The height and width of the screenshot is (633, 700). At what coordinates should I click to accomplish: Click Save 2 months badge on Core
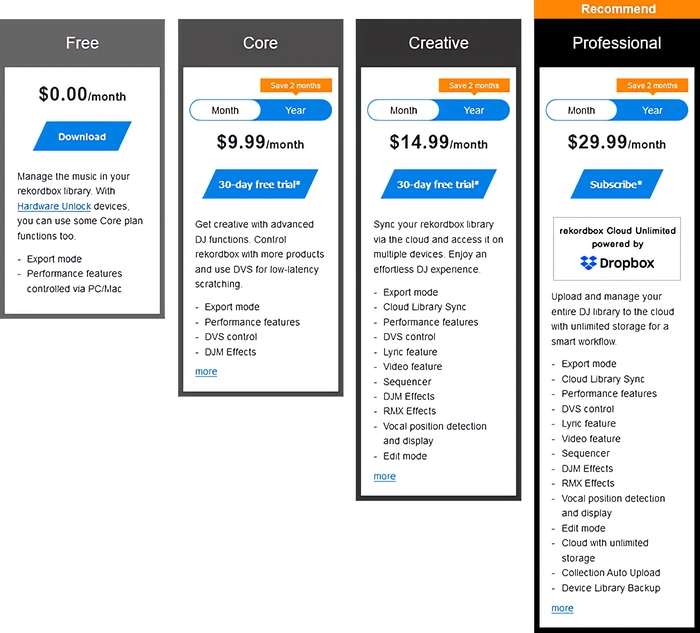296,86
